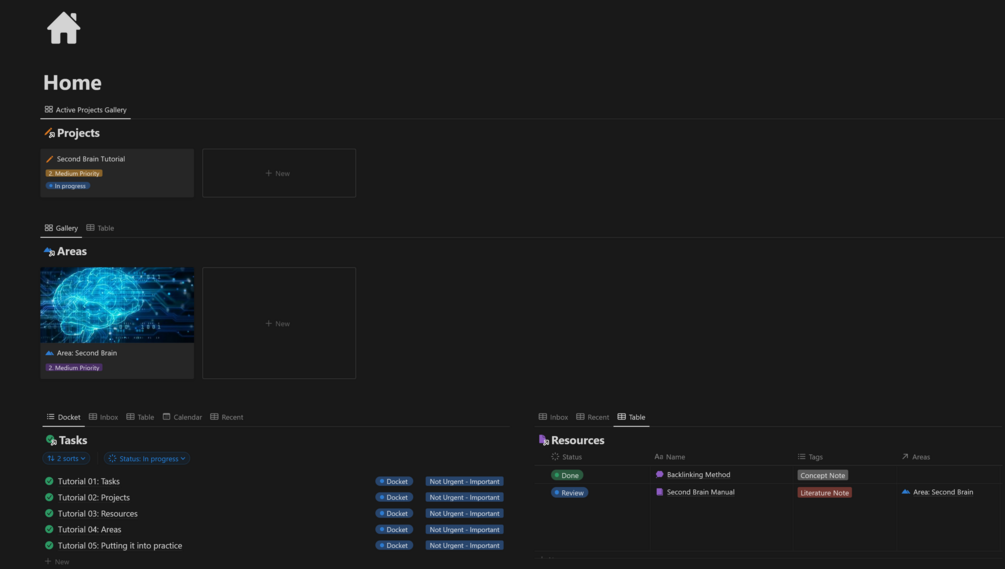Click the mountain icon beside Area: Second Brain card
Screen dimensions: 1005x569
coord(49,353)
